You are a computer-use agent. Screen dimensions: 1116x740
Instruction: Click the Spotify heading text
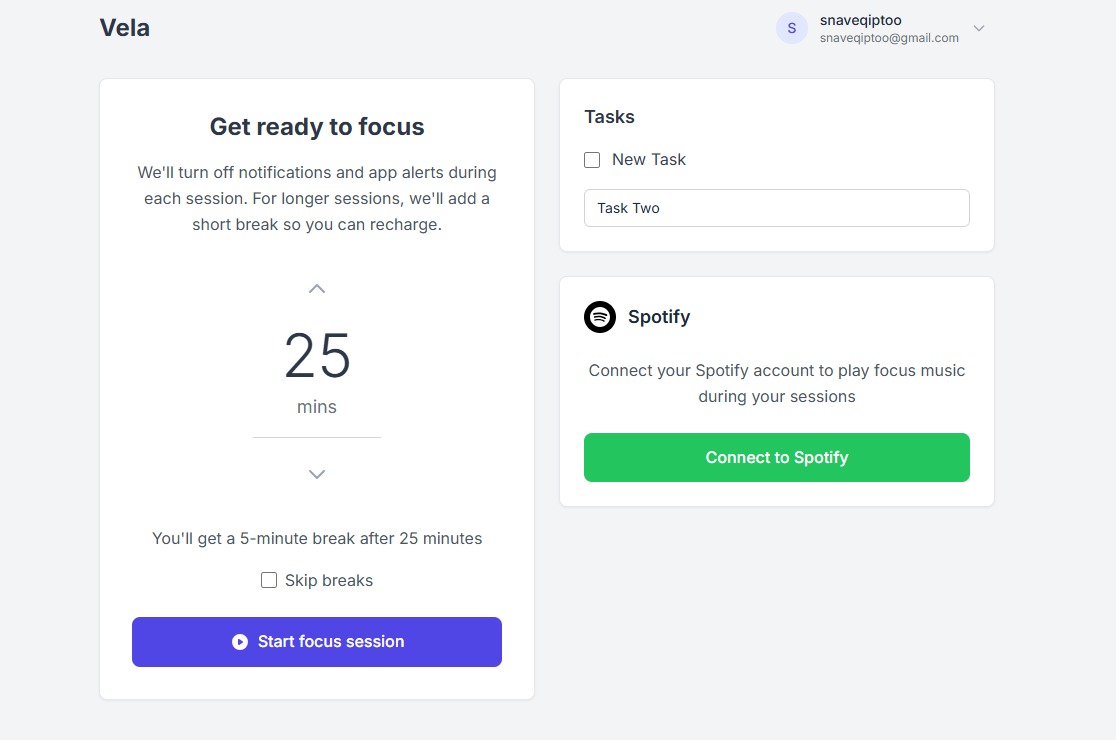pos(659,317)
